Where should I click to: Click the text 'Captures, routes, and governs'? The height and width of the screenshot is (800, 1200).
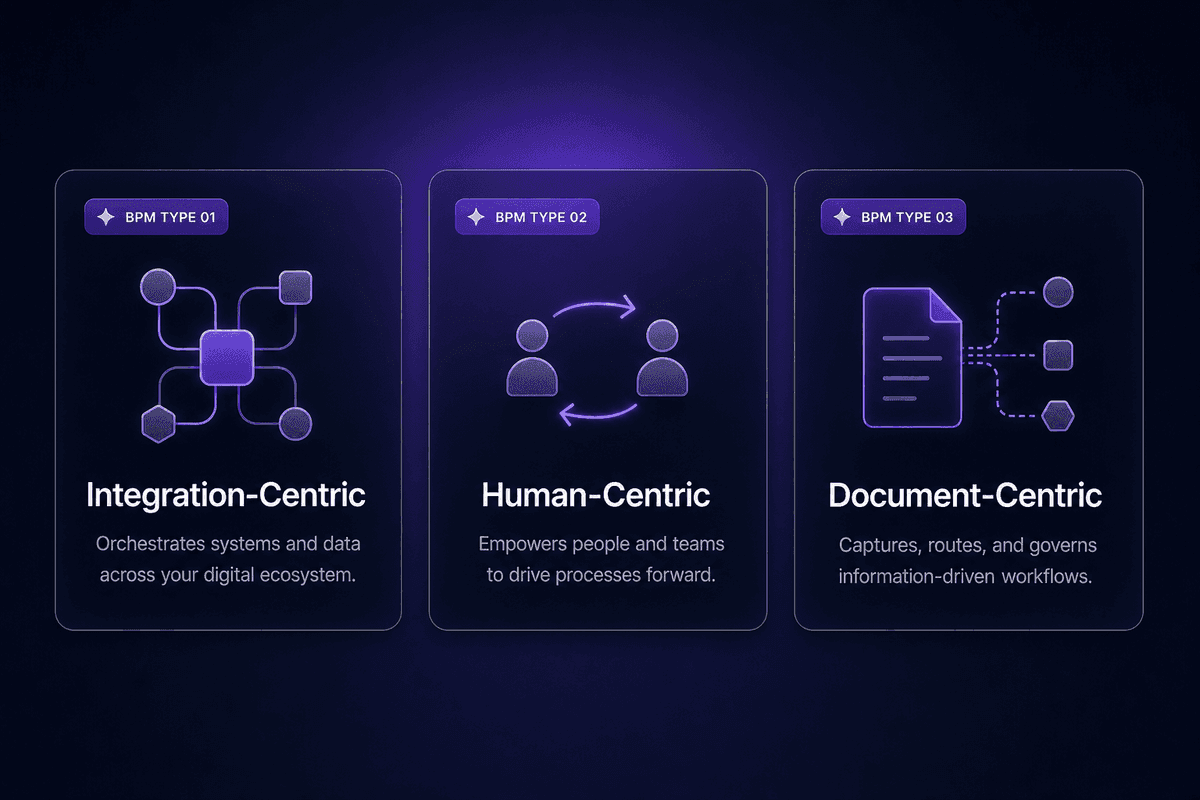967,546
